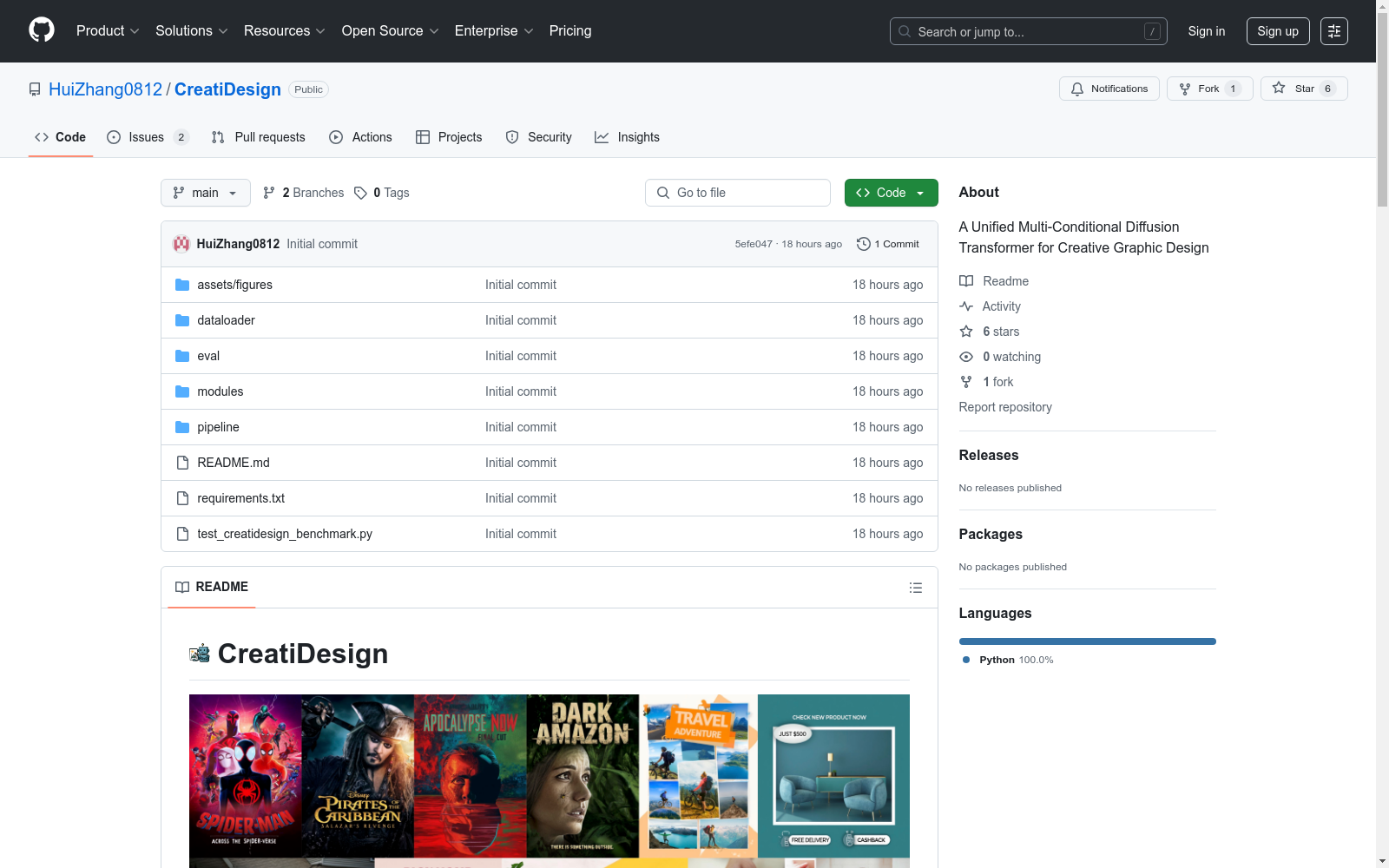Select the README tab in file viewer
This screenshot has height=868, width=1389.
pos(212,587)
